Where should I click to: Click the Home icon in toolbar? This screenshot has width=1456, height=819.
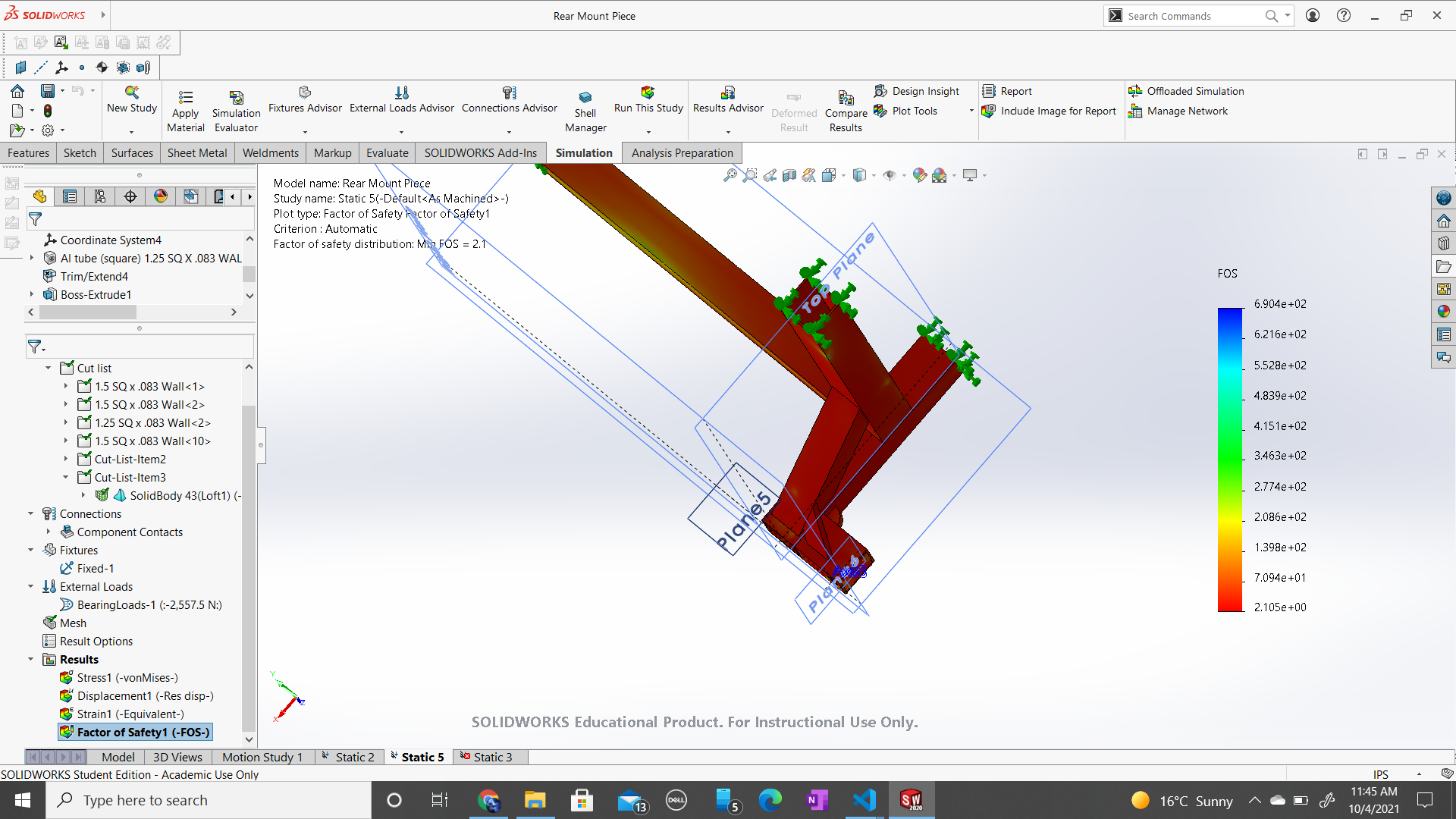pos(17,91)
